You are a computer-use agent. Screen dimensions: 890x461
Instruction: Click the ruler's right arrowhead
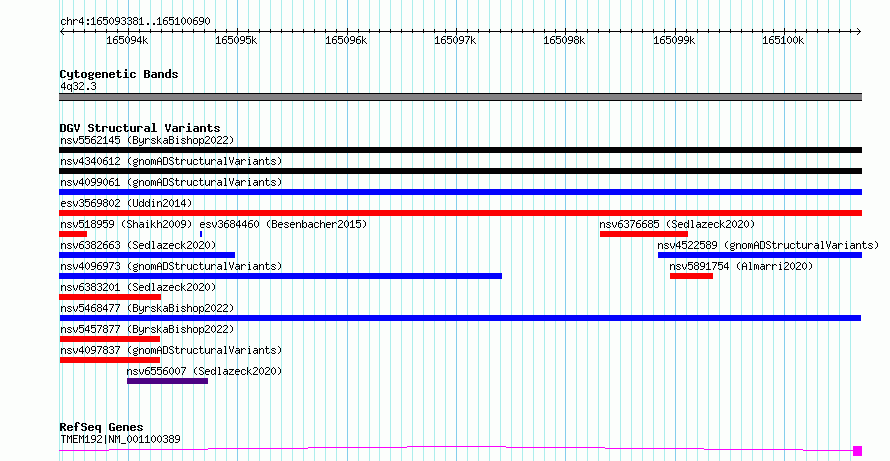[859, 32]
